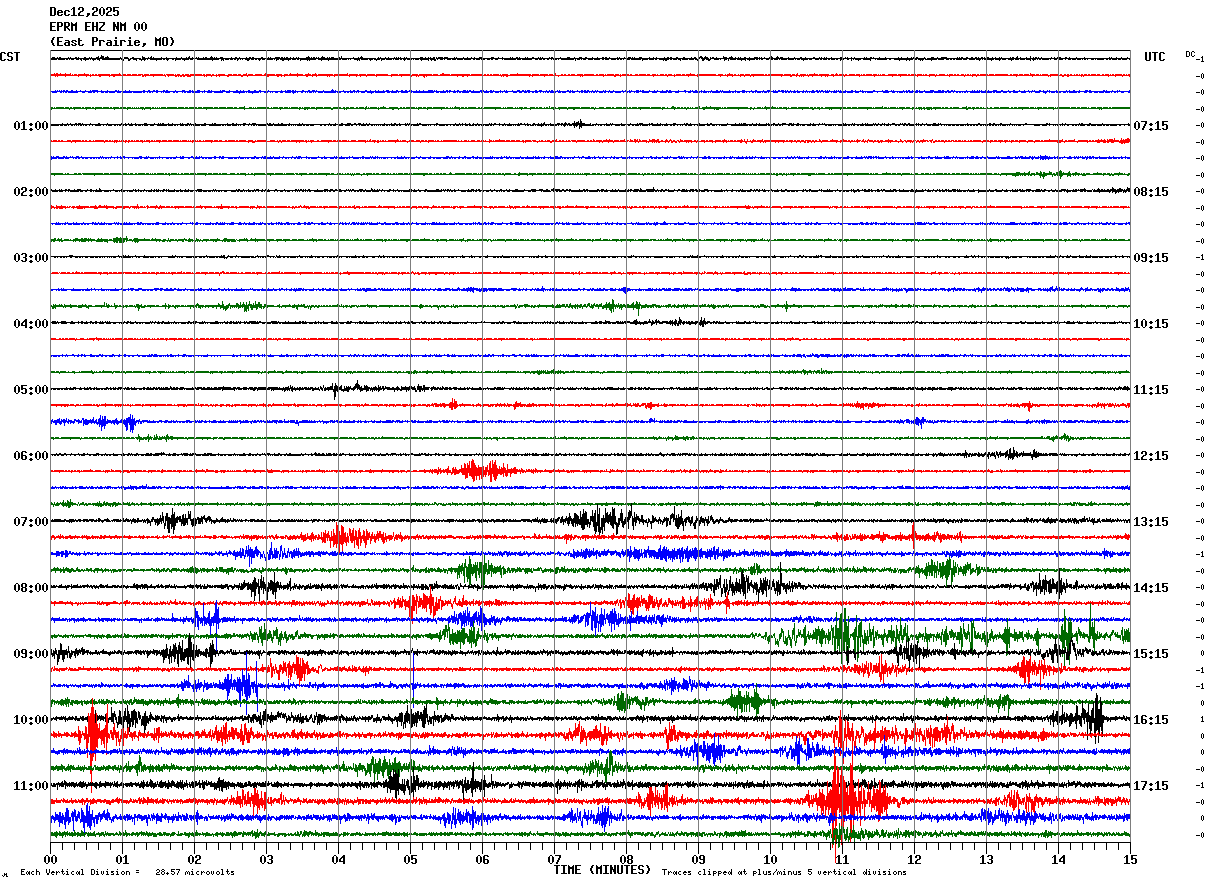
Task: Select the station code EPRM EHZ NM 00
Action: 98,27
